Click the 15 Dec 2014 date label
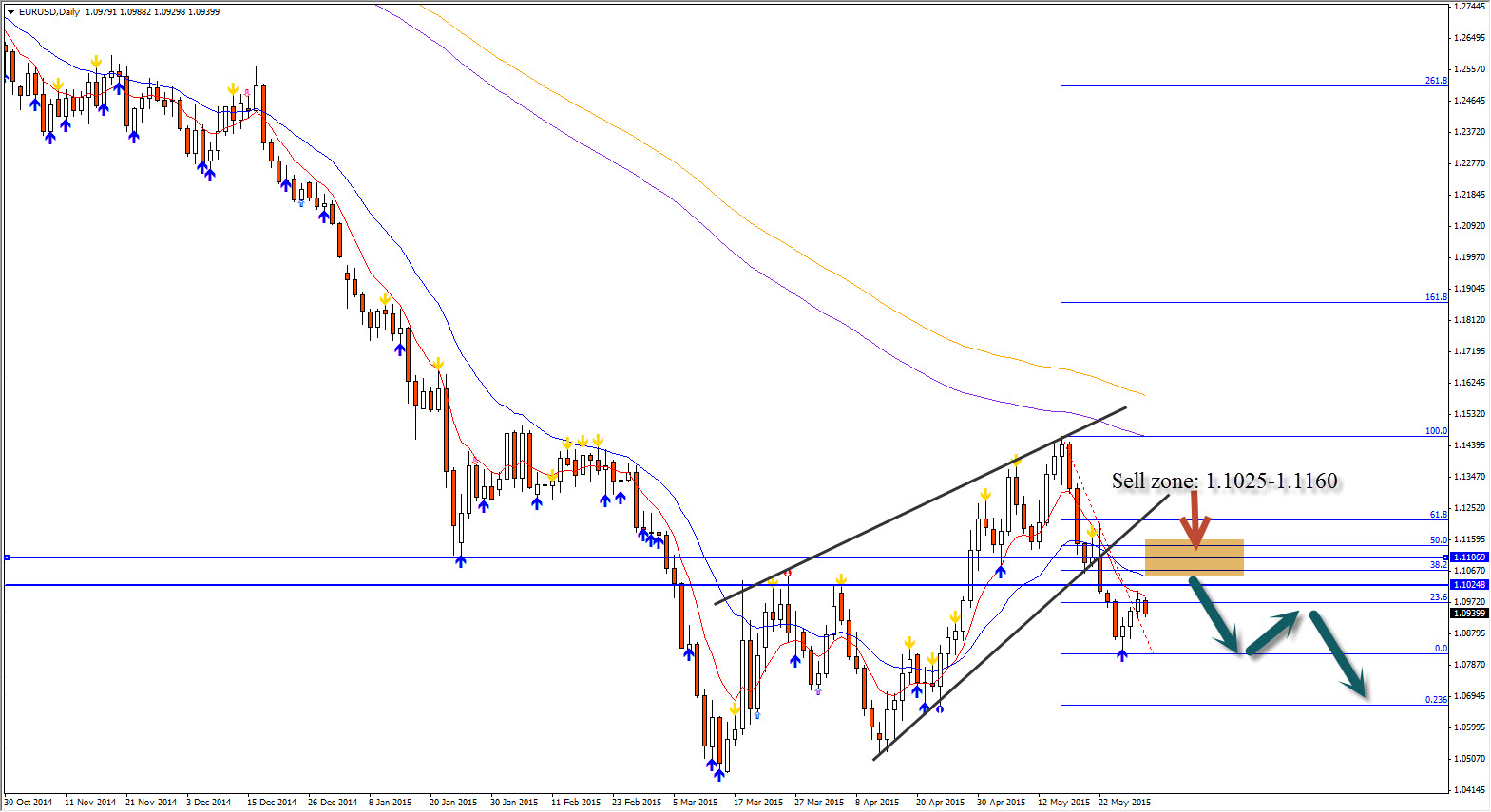The image size is (1491, 812). [273, 803]
